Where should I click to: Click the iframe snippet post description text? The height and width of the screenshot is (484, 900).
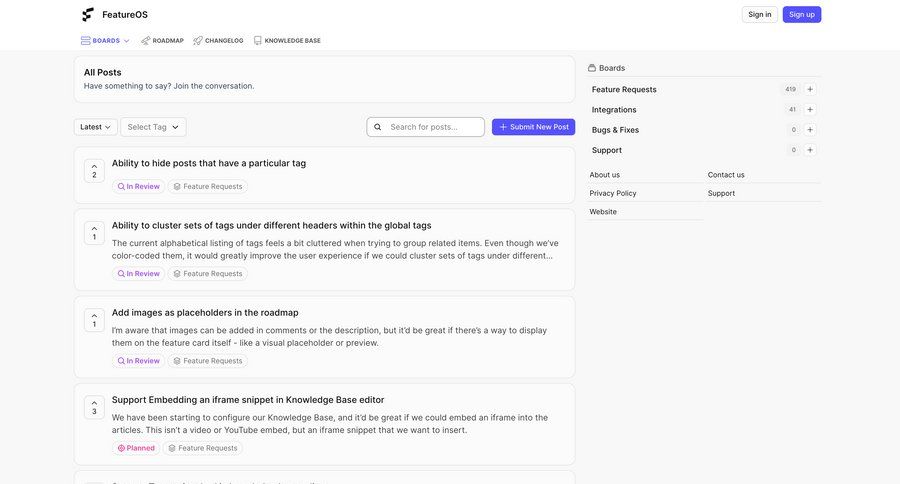(330, 424)
